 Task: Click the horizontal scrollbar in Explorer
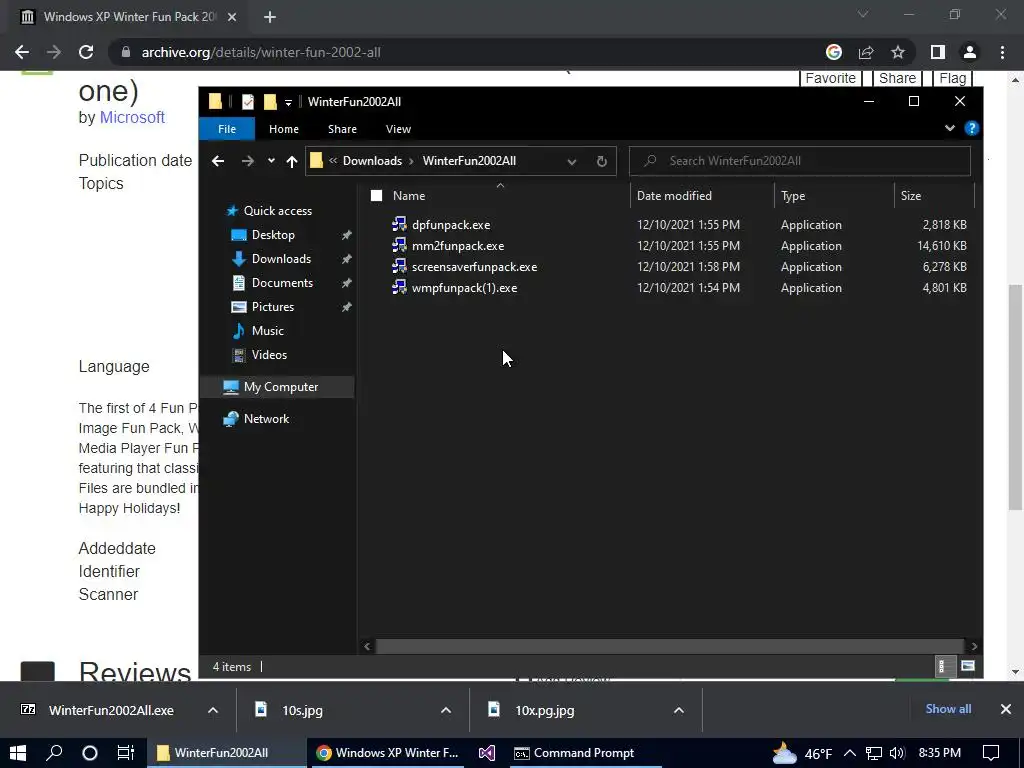pos(670,647)
